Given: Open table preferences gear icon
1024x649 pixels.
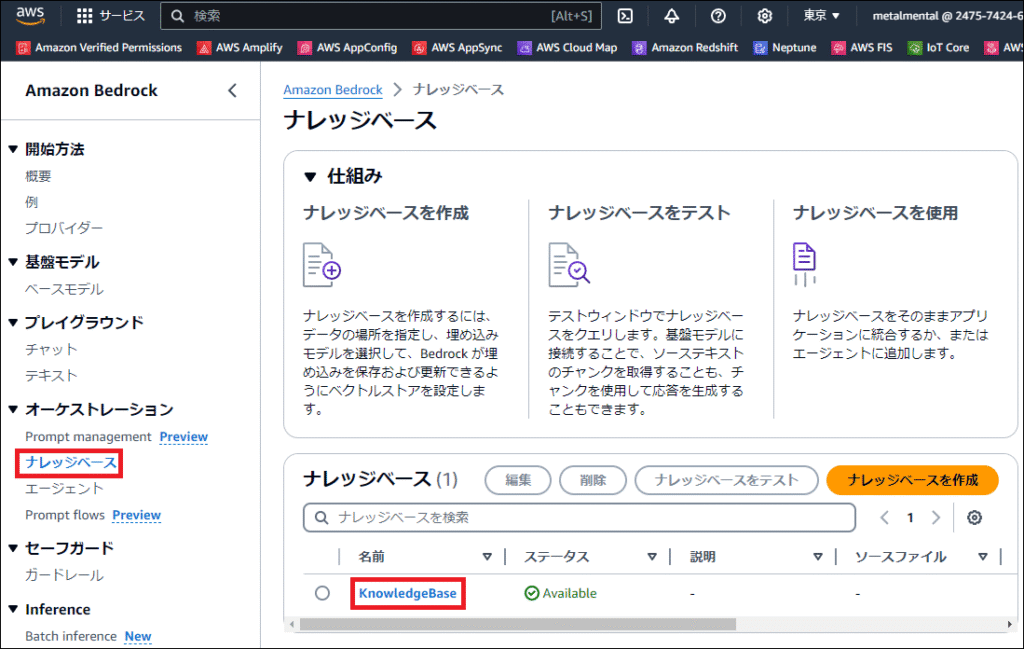Looking at the screenshot, I should [x=974, y=517].
